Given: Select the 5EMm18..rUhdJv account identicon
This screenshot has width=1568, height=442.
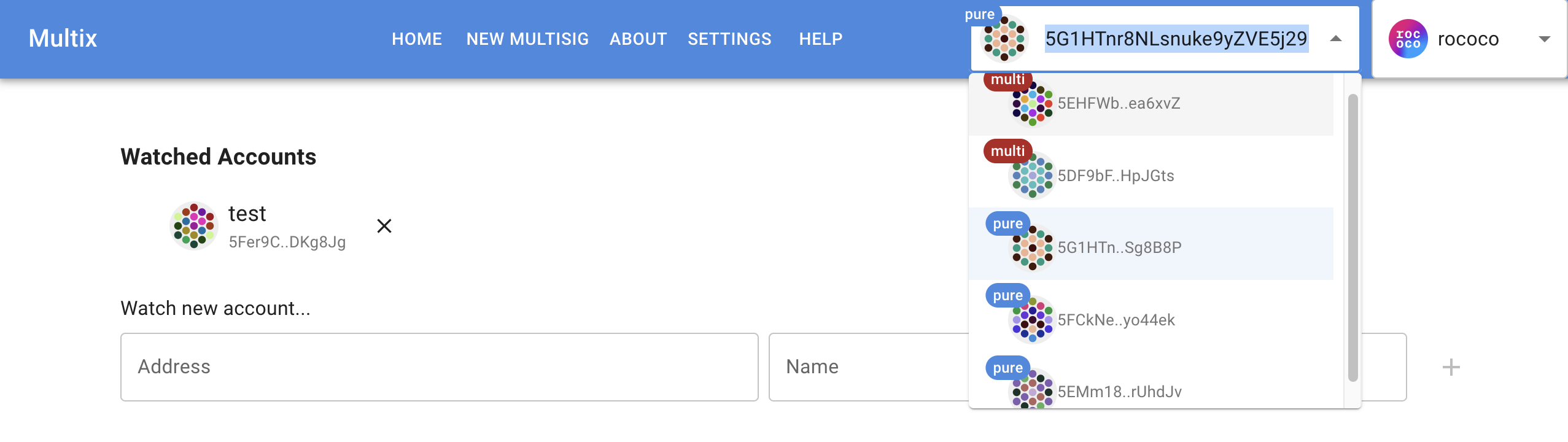Looking at the screenshot, I should point(1031,392).
